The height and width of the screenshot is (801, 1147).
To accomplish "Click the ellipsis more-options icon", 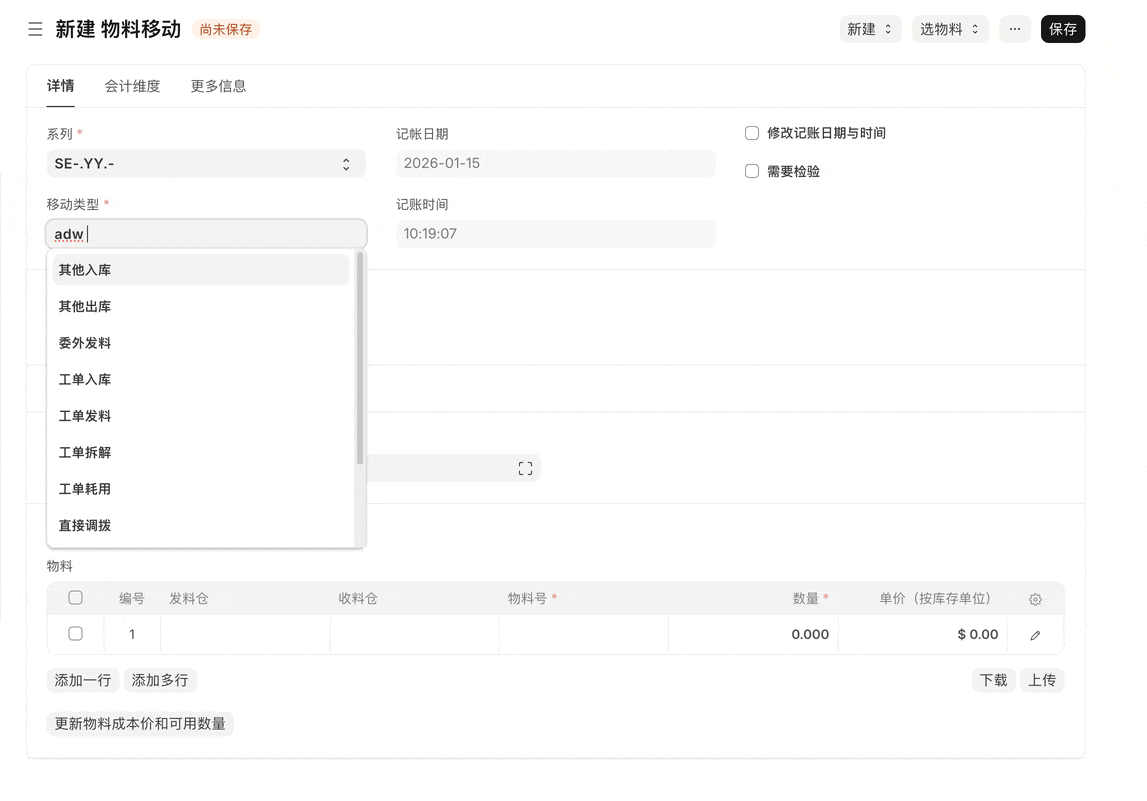I will tap(1014, 29).
